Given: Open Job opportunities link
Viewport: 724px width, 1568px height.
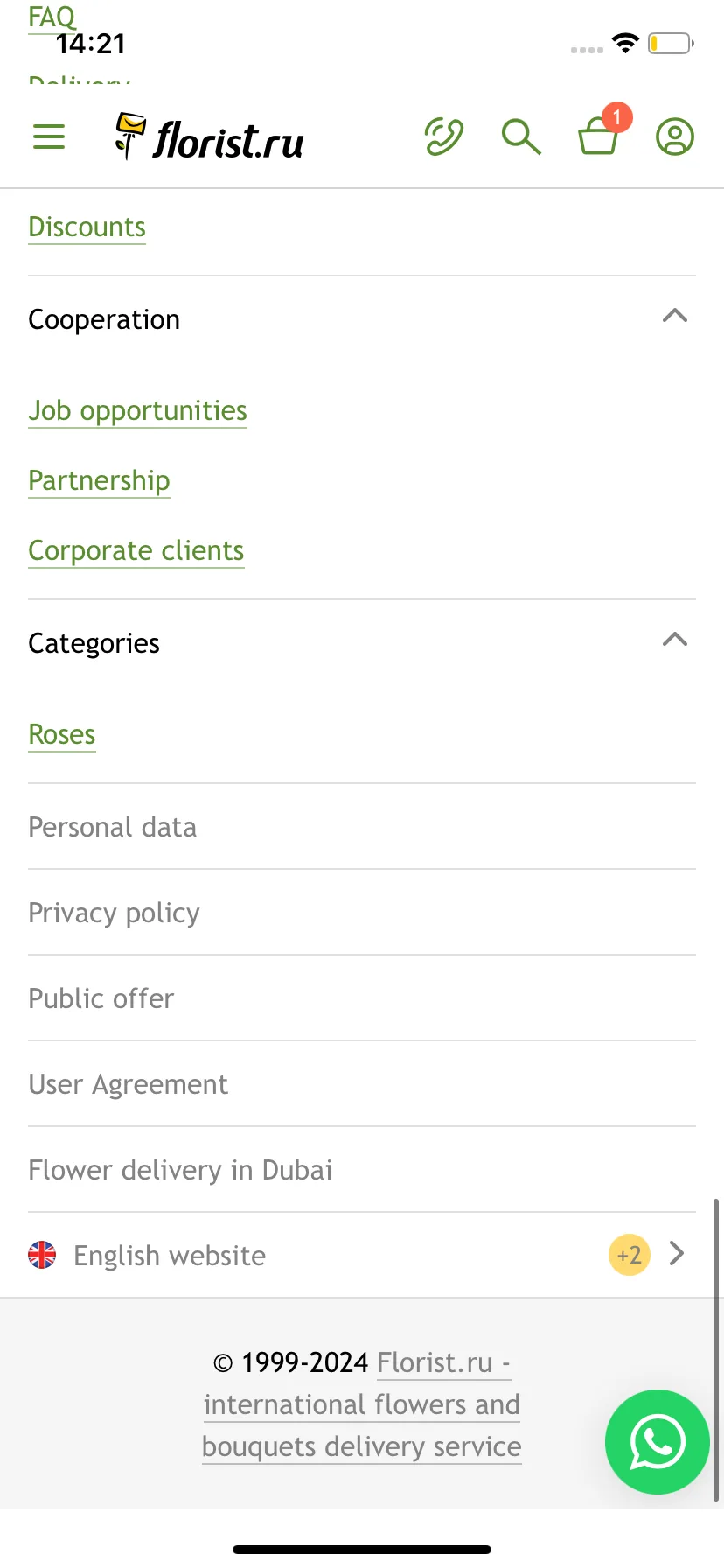Looking at the screenshot, I should pos(138,411).
